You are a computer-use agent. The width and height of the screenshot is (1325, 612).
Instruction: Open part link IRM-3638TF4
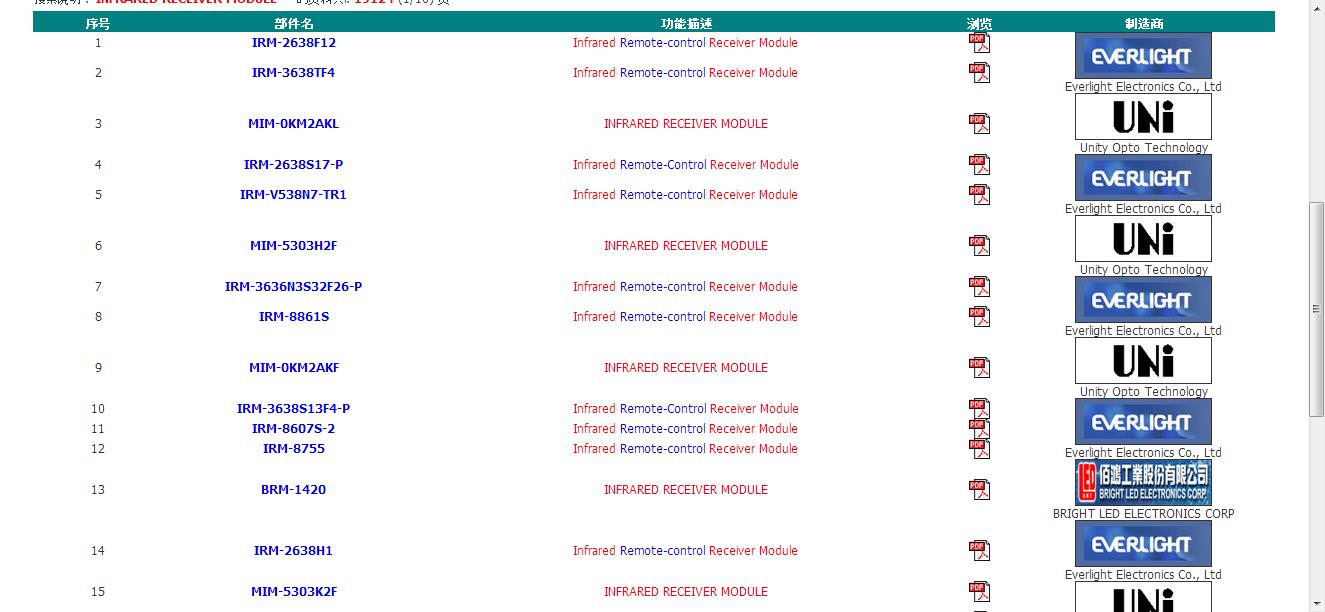point(294,73)
